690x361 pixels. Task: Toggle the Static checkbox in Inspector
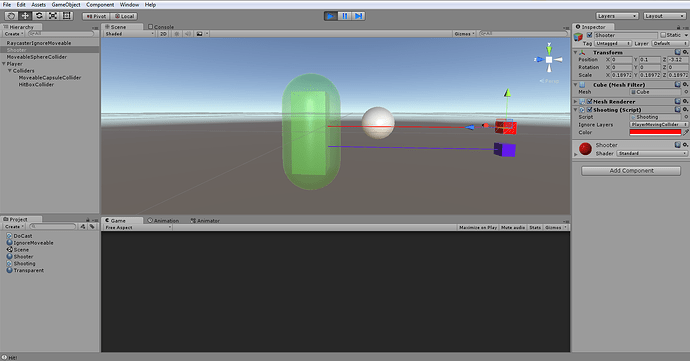point(663,35)
